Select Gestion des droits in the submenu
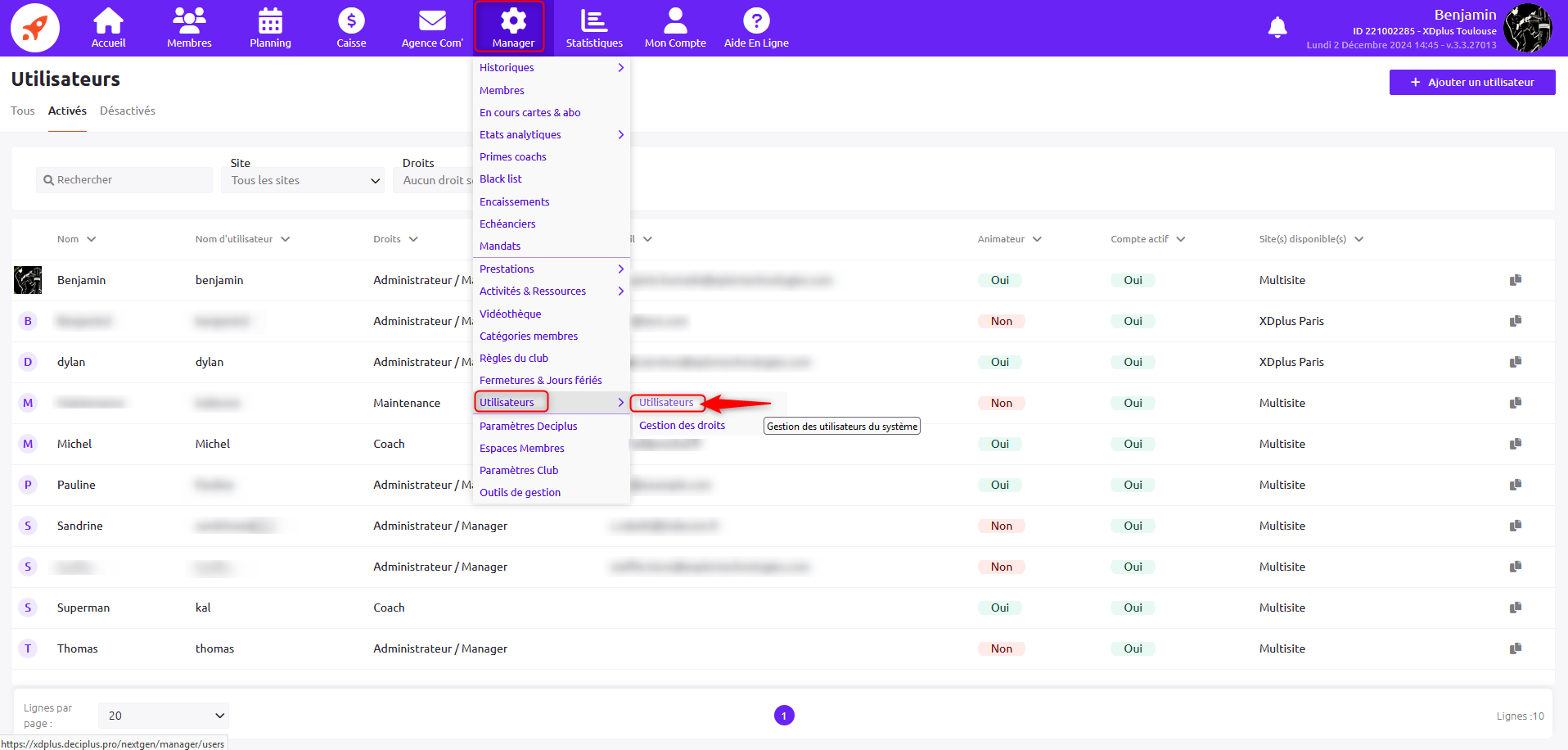1568x750 pixels. (682, 425)
